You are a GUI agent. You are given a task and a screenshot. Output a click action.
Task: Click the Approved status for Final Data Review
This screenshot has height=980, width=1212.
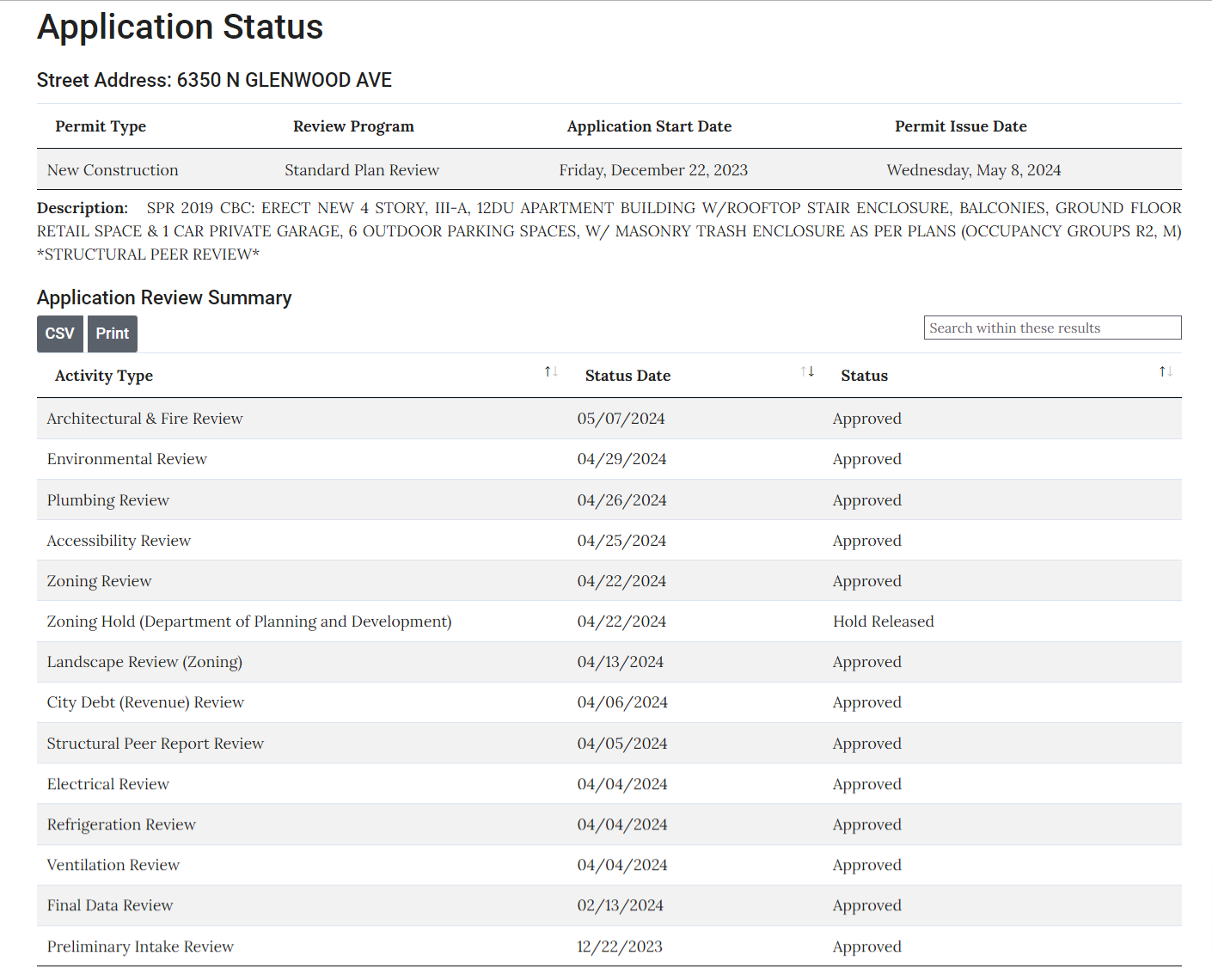pos(867,905)
